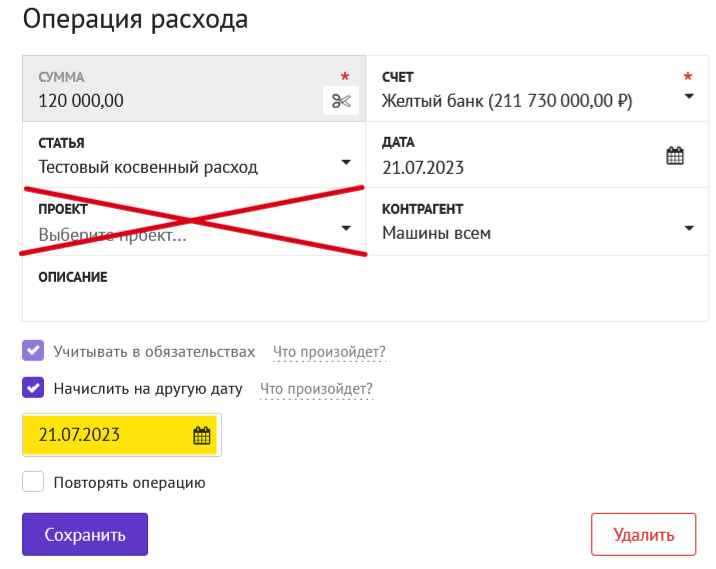Click the Описание text field
Screen dimensions: 716x569
coord(365,300)
